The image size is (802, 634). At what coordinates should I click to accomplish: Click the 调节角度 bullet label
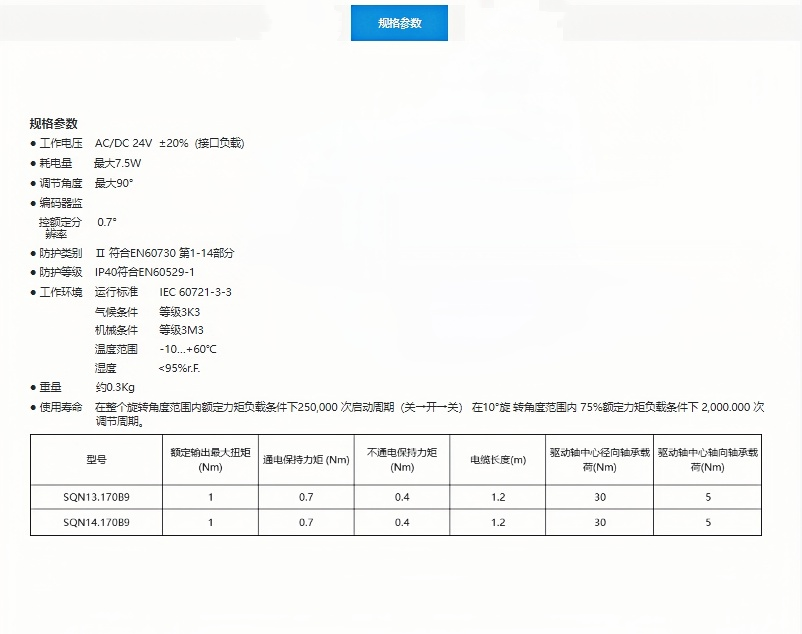pyautogui.click(x=60, y=183)
